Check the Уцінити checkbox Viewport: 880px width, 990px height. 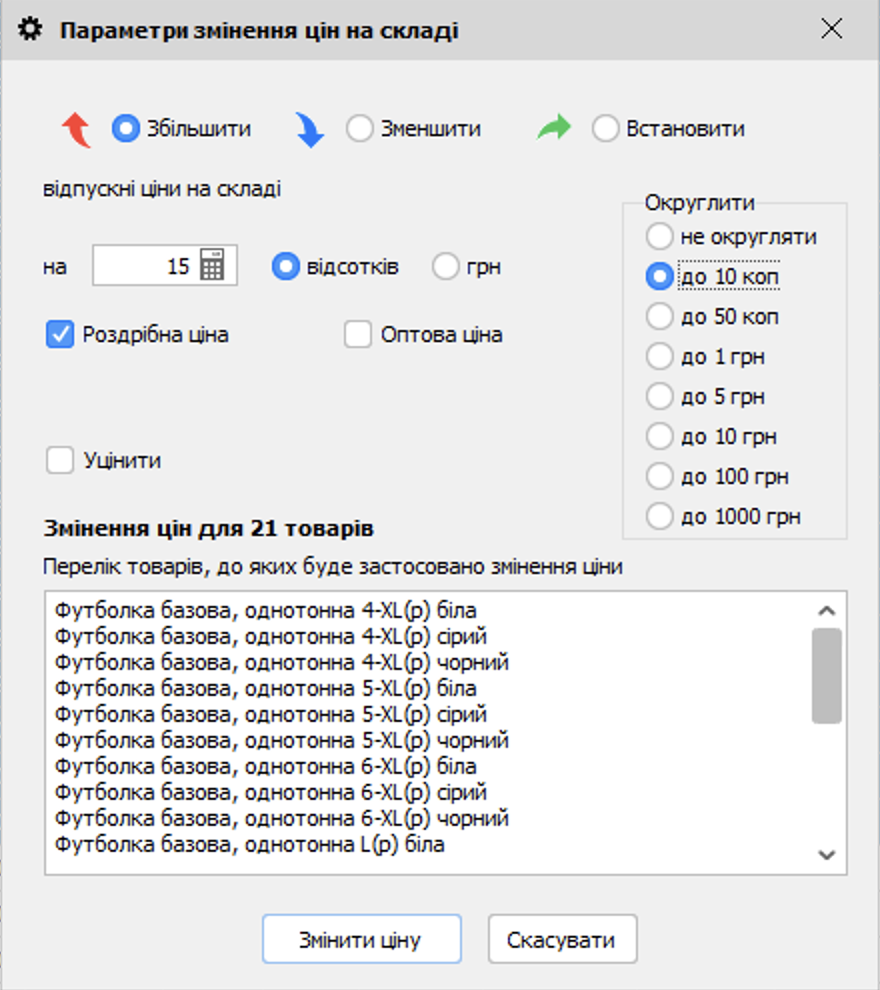[58, 460]
